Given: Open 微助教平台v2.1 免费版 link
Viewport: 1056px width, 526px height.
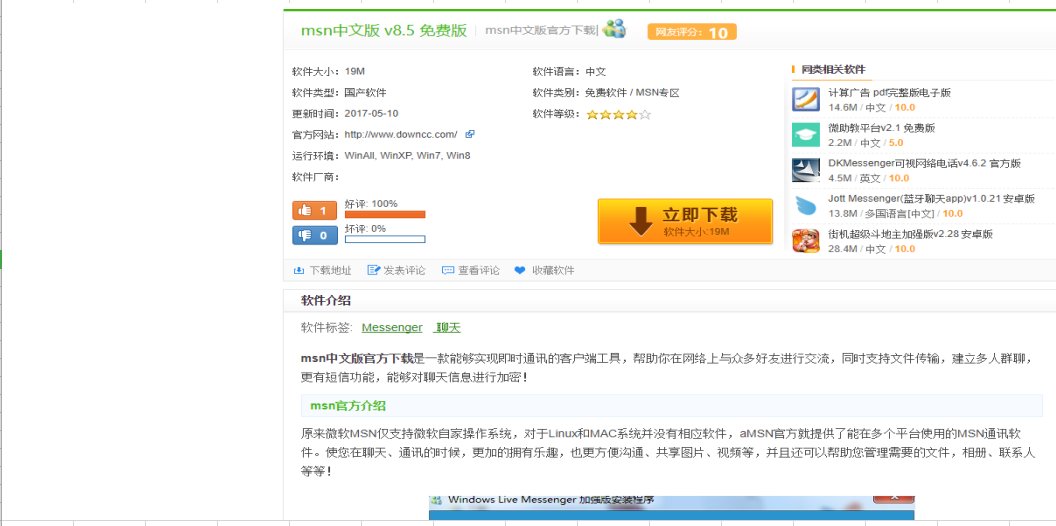Looking at the screenshot, I should coord(882,128).
